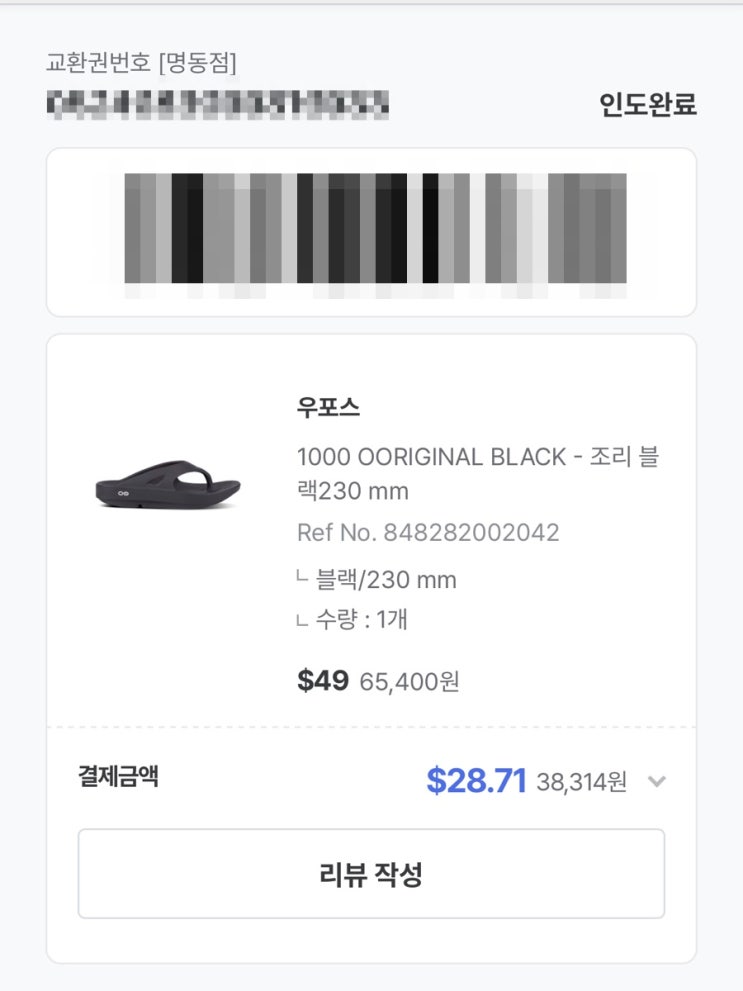
Task: Tap the blurred exchange ticket number
Action: tap(218, 103)
